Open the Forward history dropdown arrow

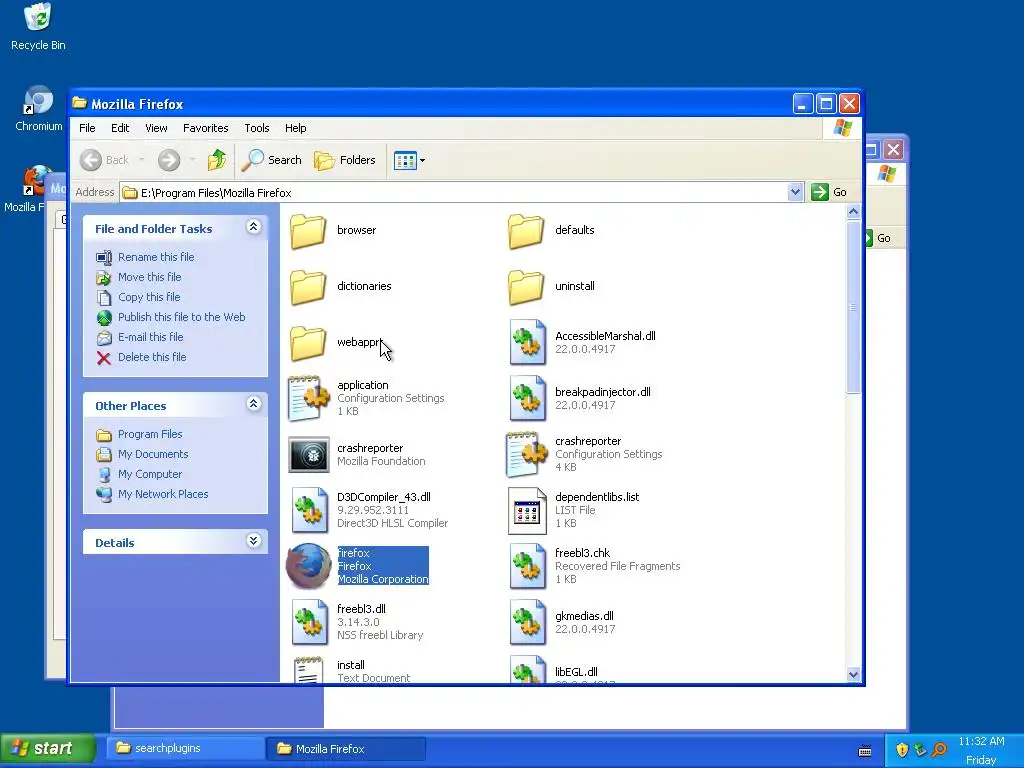(192, 160)
